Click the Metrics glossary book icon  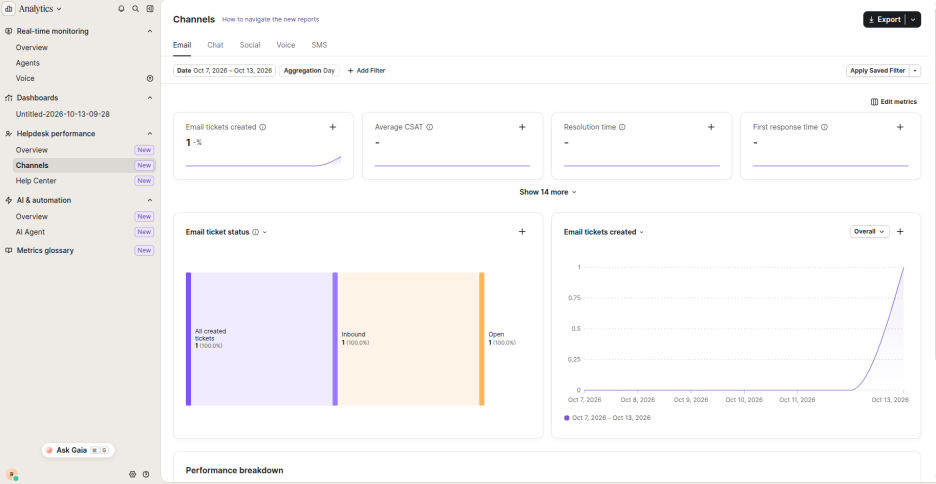click(x=8, y=251)
